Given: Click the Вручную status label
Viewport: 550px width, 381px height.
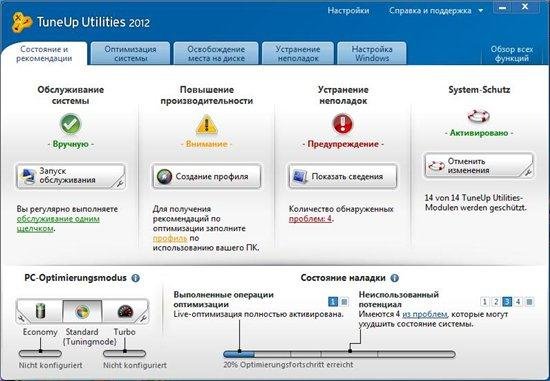Looking at the screenshot, I should click(71, 144).
